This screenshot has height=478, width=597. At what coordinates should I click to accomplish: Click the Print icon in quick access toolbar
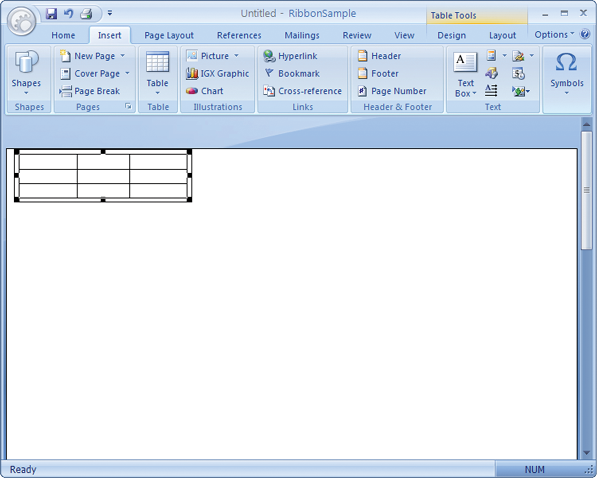point(86,14)
